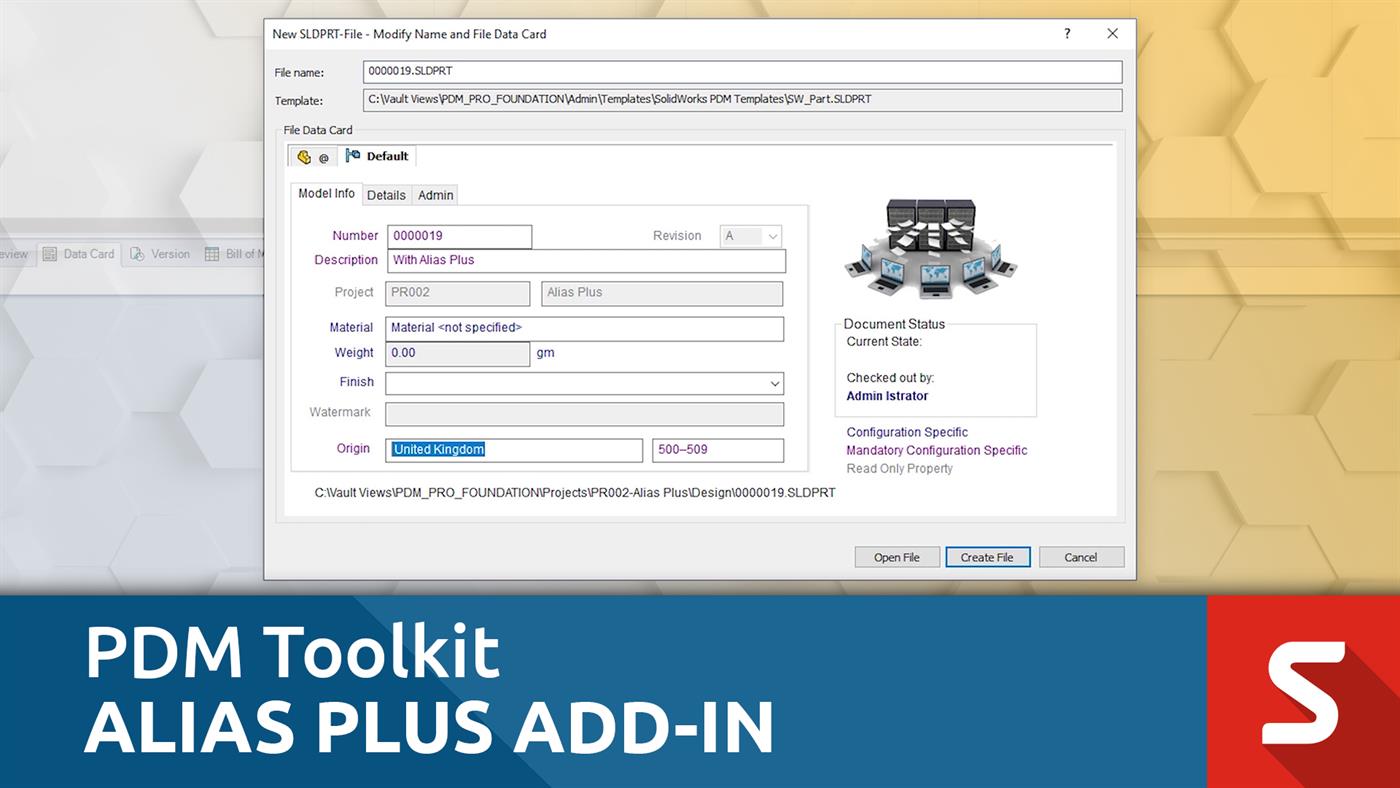Switch to the Admin tab
Image resolution: width=1400 pixels, height=788 pixels.
coord(435,195)
